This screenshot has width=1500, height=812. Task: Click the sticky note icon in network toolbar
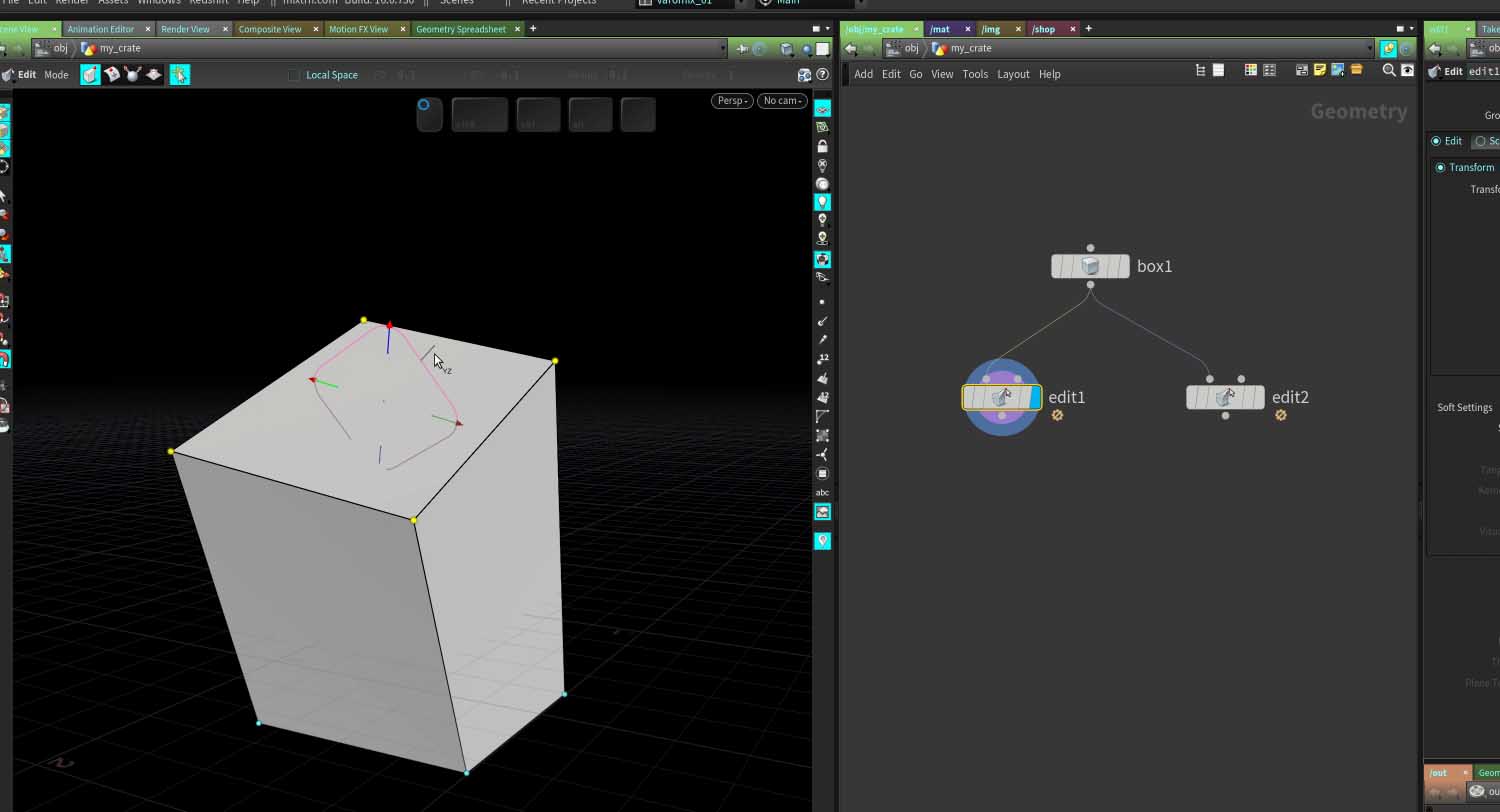1320,70
